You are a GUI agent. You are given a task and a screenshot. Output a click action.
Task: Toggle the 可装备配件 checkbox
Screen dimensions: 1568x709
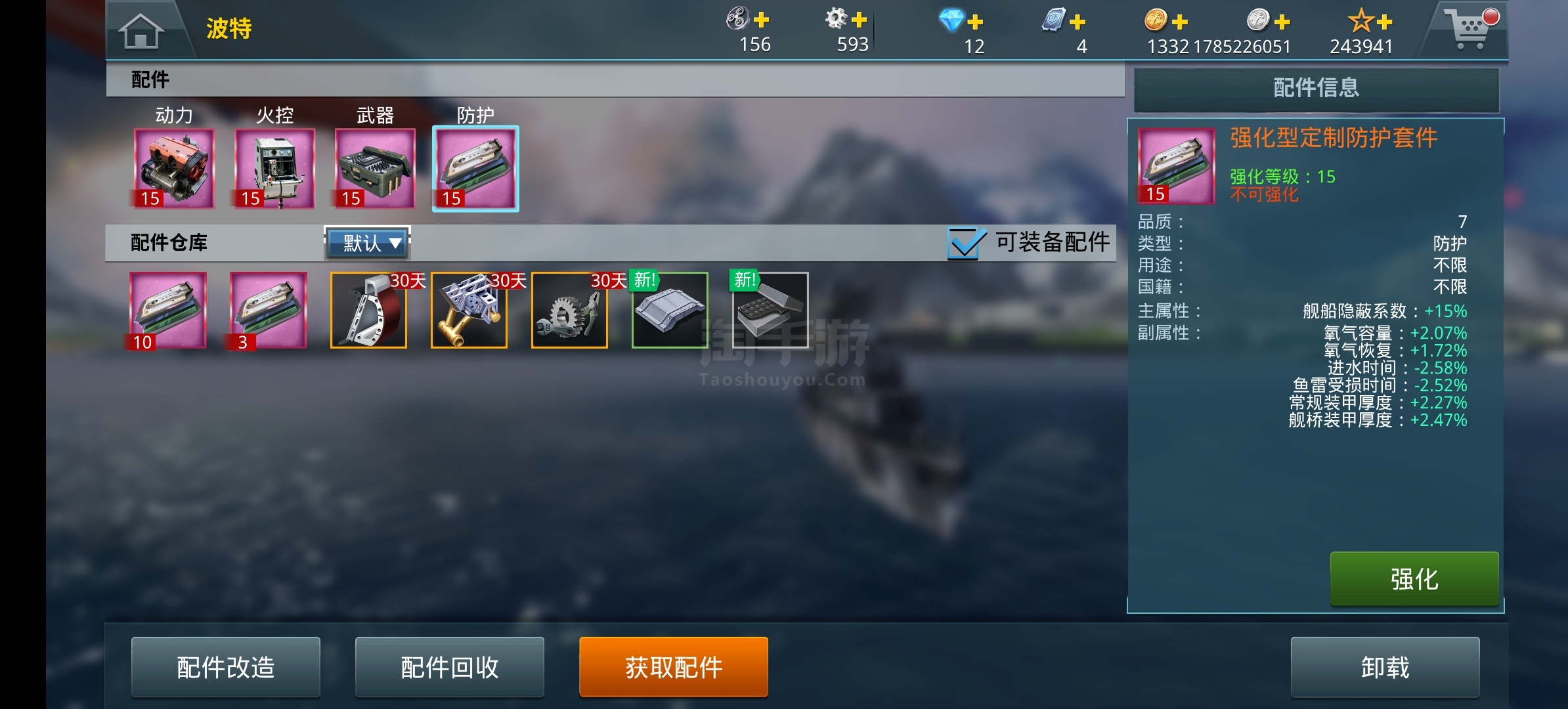pyautogui.click(x=965, y=243)
